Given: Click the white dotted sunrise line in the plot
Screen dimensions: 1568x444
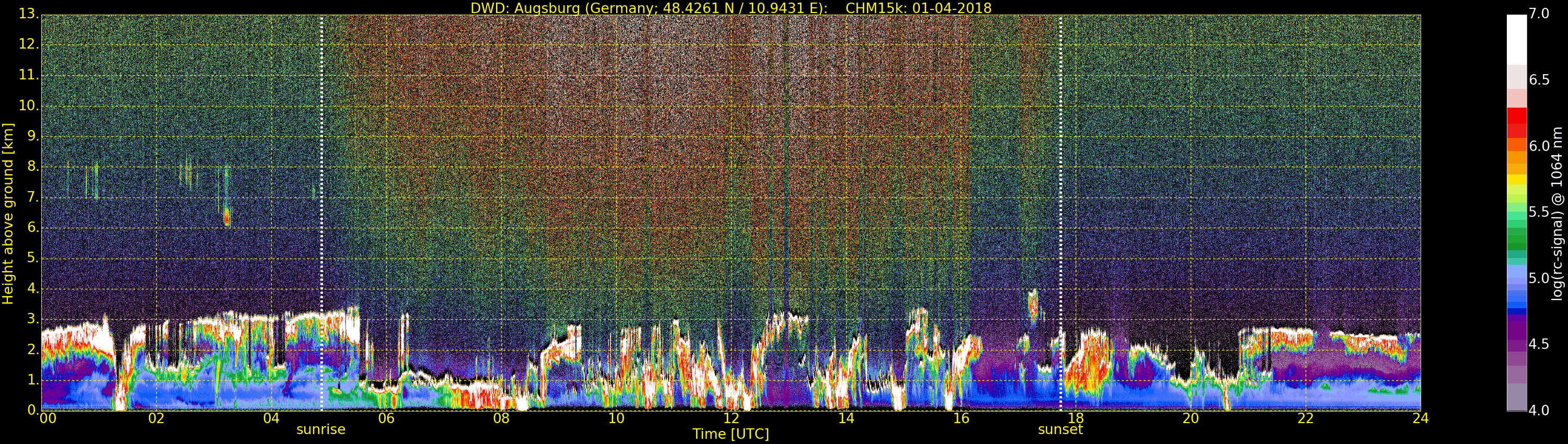Looking at the screenshot, I should coord(321,182).
